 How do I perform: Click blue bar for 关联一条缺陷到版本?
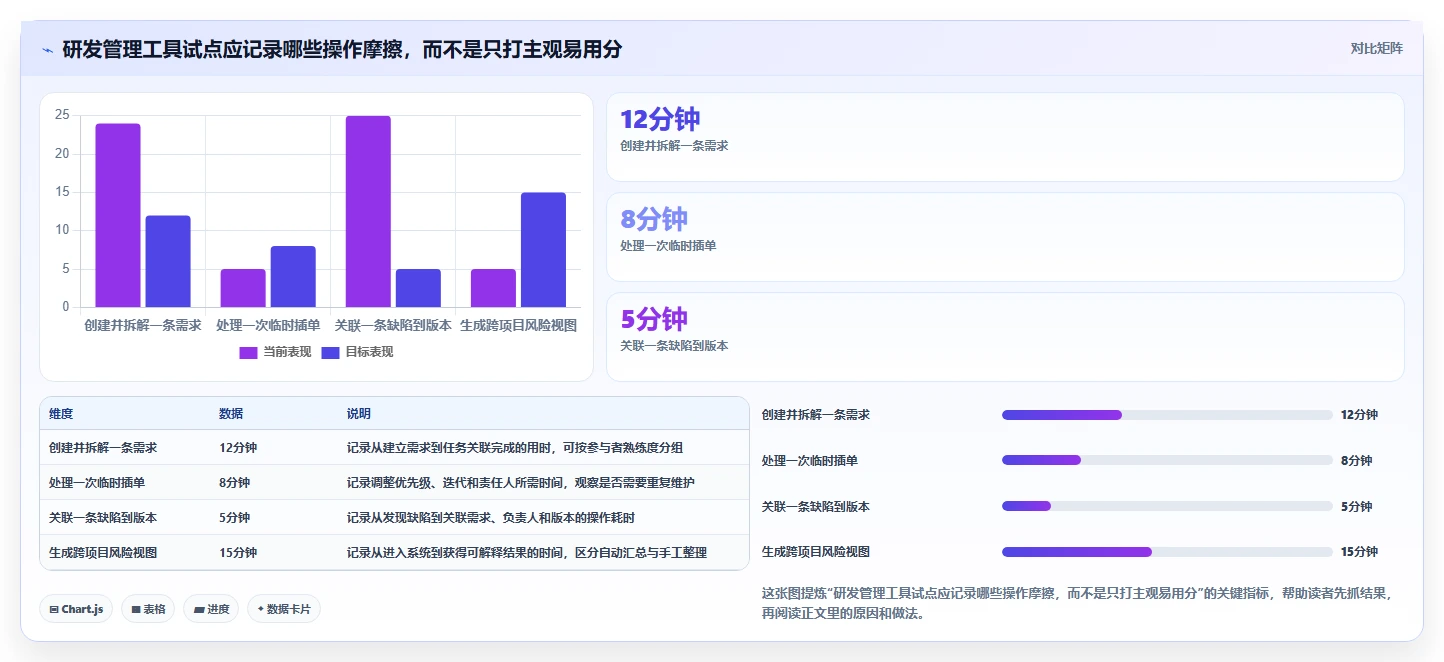(x=418, y=288)
